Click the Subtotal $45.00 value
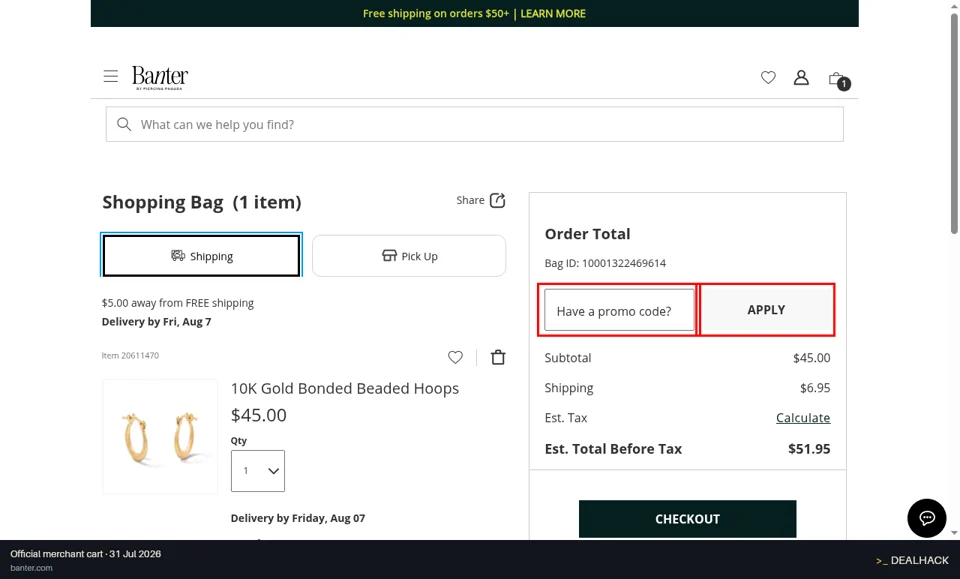 tap(811, 358)
